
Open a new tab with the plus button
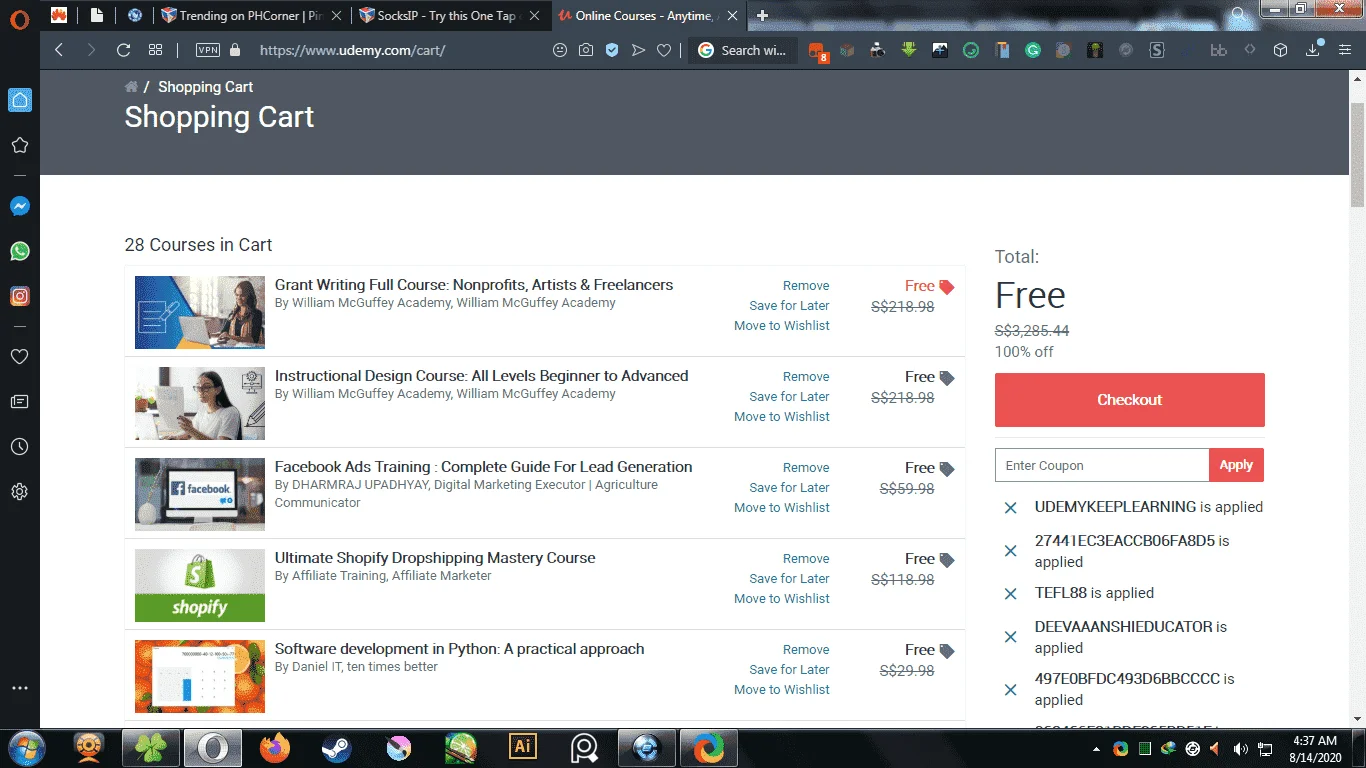tap(763, 16)
